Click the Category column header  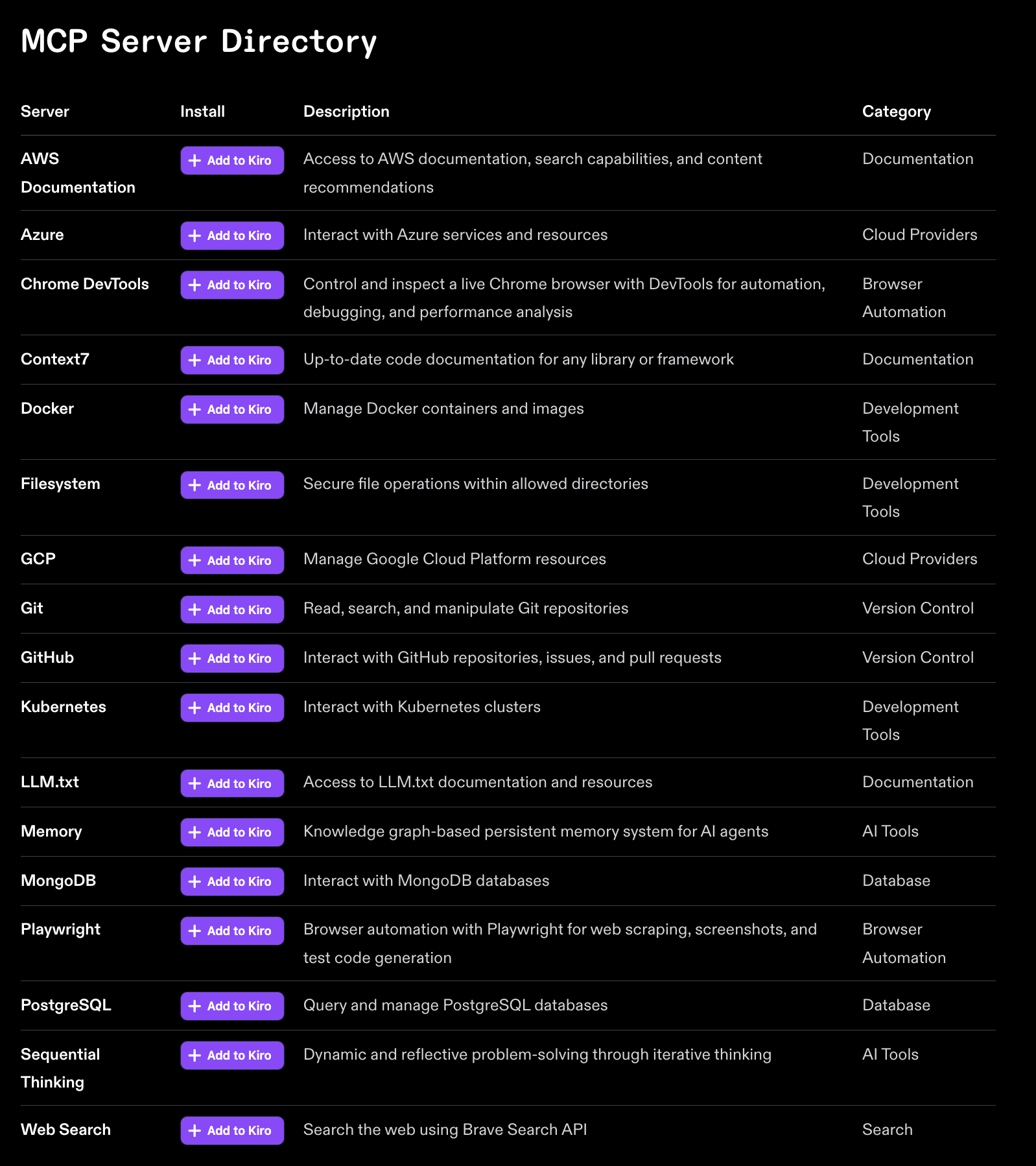[x=897, y=111]
